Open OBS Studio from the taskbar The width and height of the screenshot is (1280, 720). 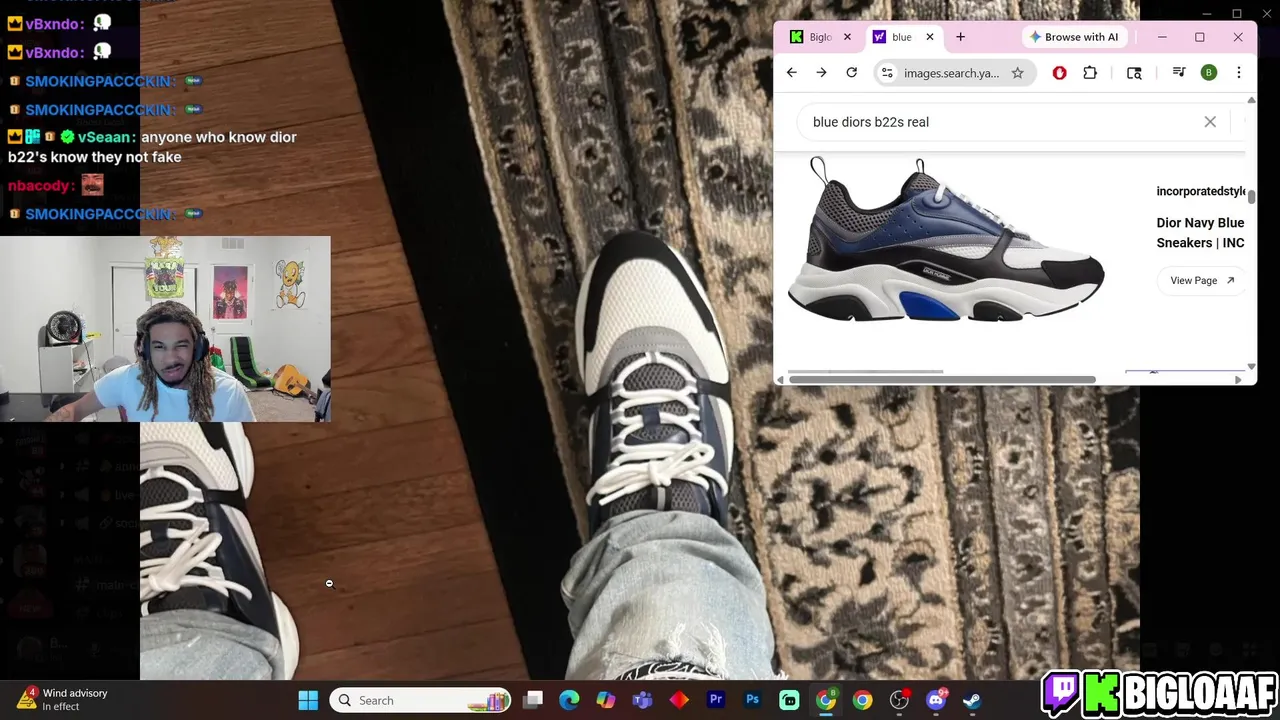pyautogui.click(x=899, y=700)
